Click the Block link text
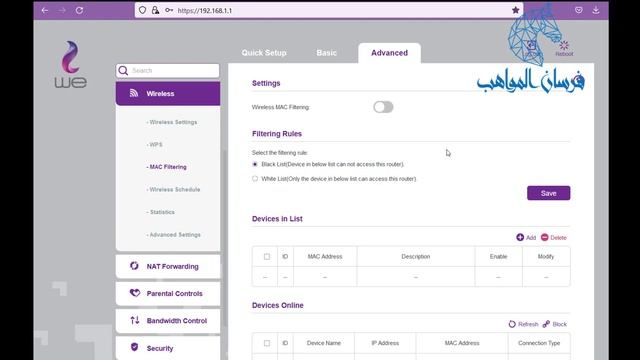The image size is (640, 360). coord(560,324)
